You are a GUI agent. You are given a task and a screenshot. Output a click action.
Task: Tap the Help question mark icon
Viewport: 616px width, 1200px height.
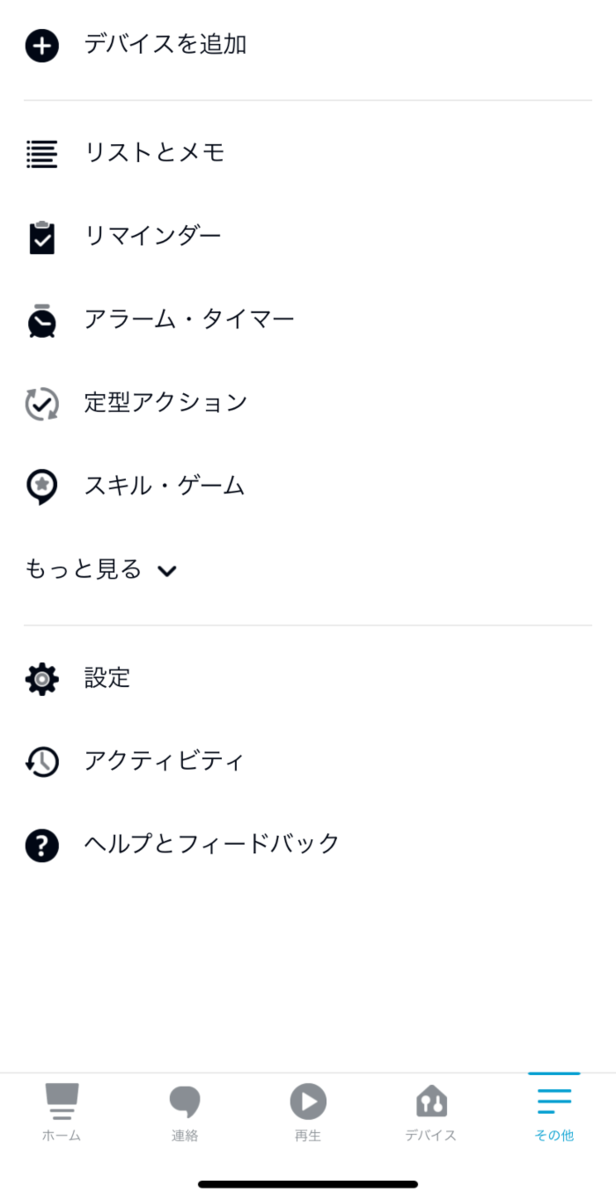tap(41, 843)
